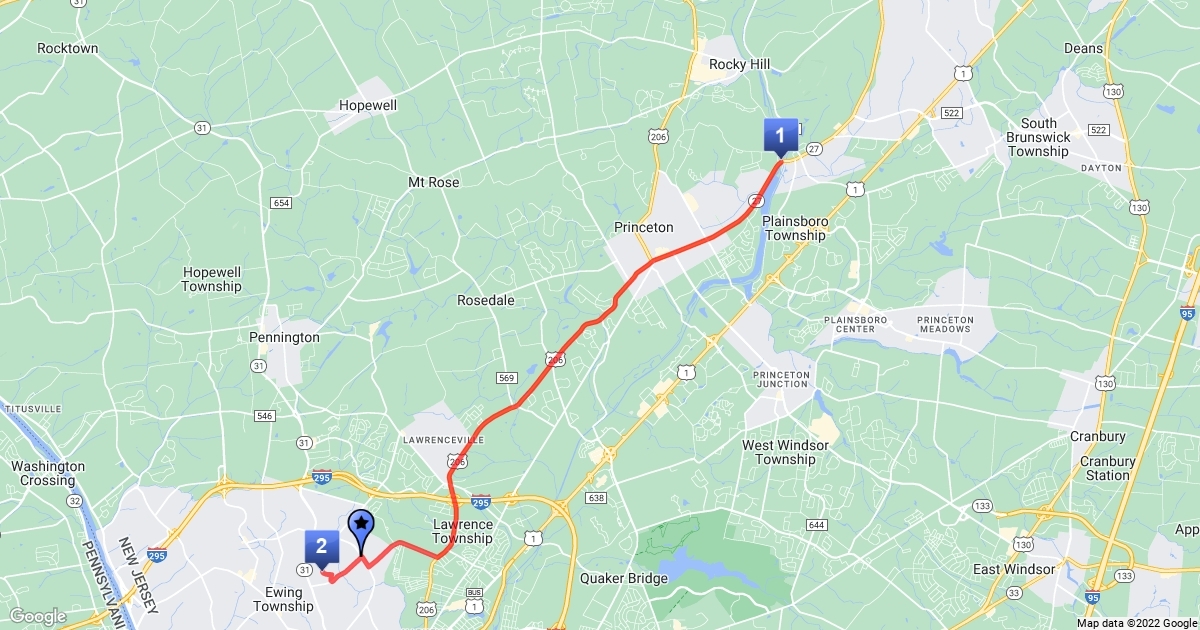The height and width of the screenshot is (630, 1200).
Task: Click the route 569 road shield
Action: tap(506, 377)
